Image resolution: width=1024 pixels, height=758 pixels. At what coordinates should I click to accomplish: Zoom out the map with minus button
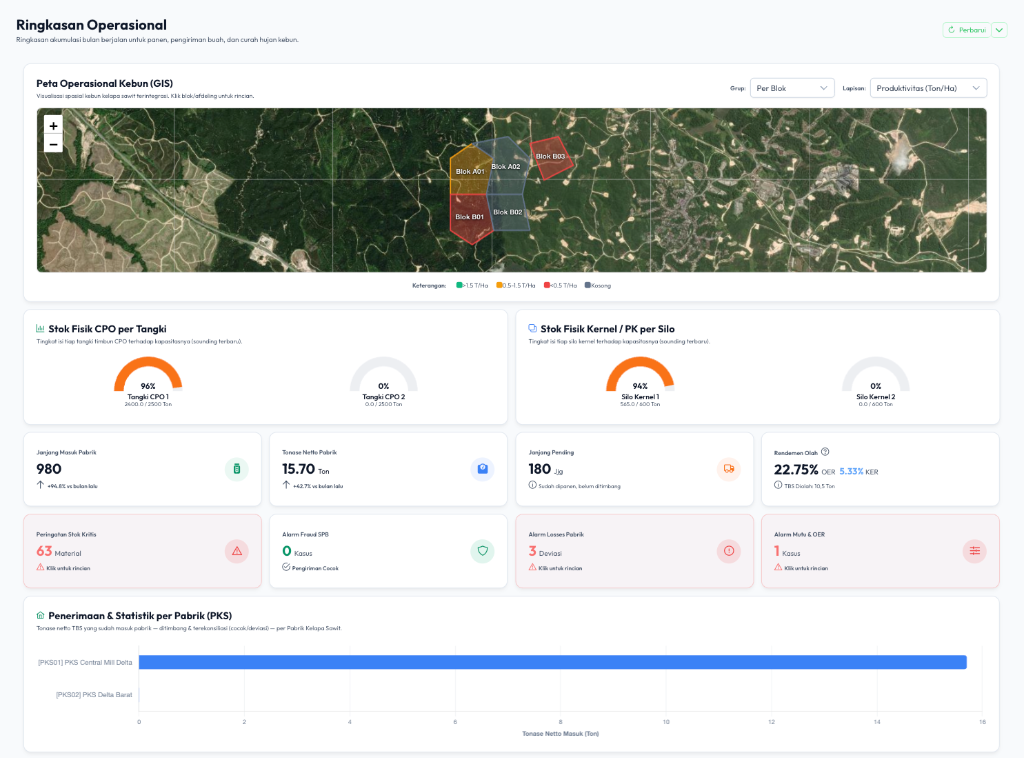tap(54, 144)
